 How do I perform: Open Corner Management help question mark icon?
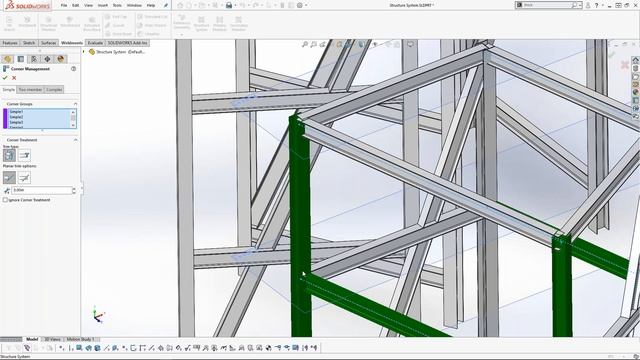click(x=73, y=69)
